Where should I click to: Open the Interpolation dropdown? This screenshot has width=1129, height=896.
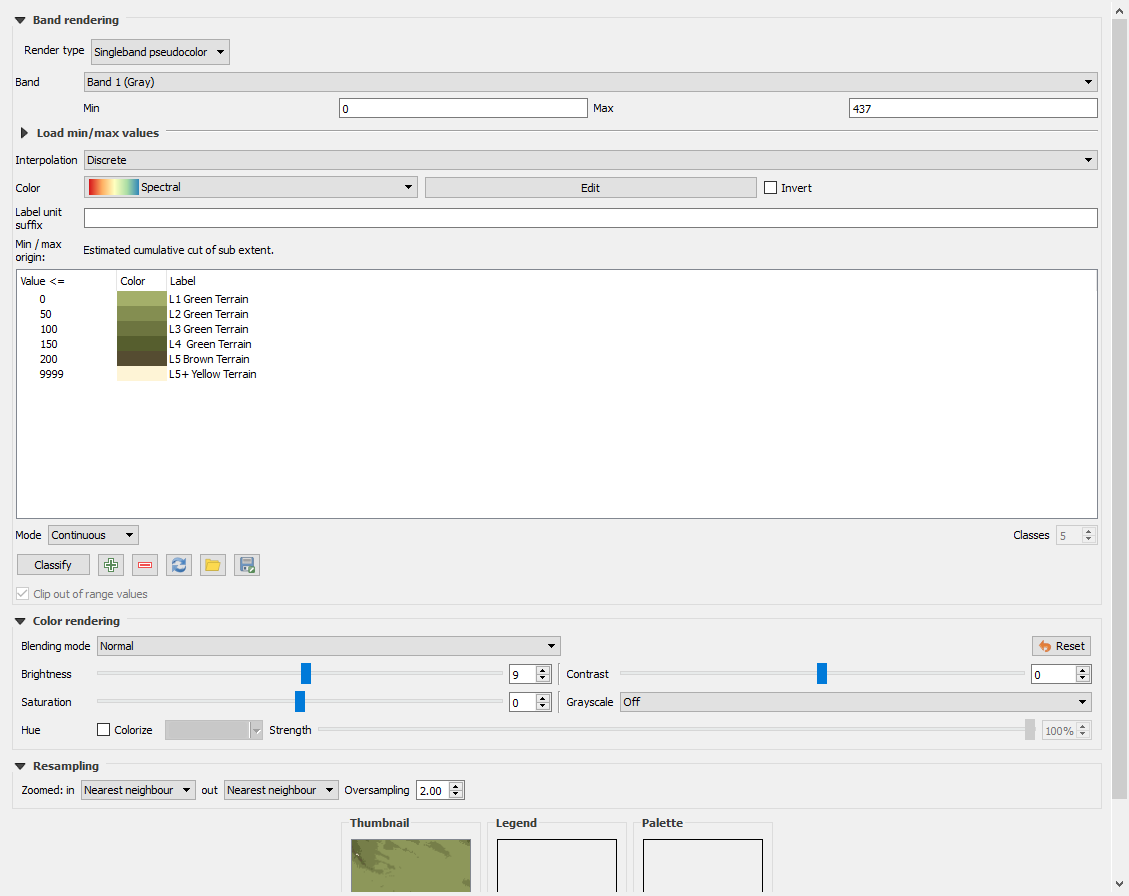(589, 160)
